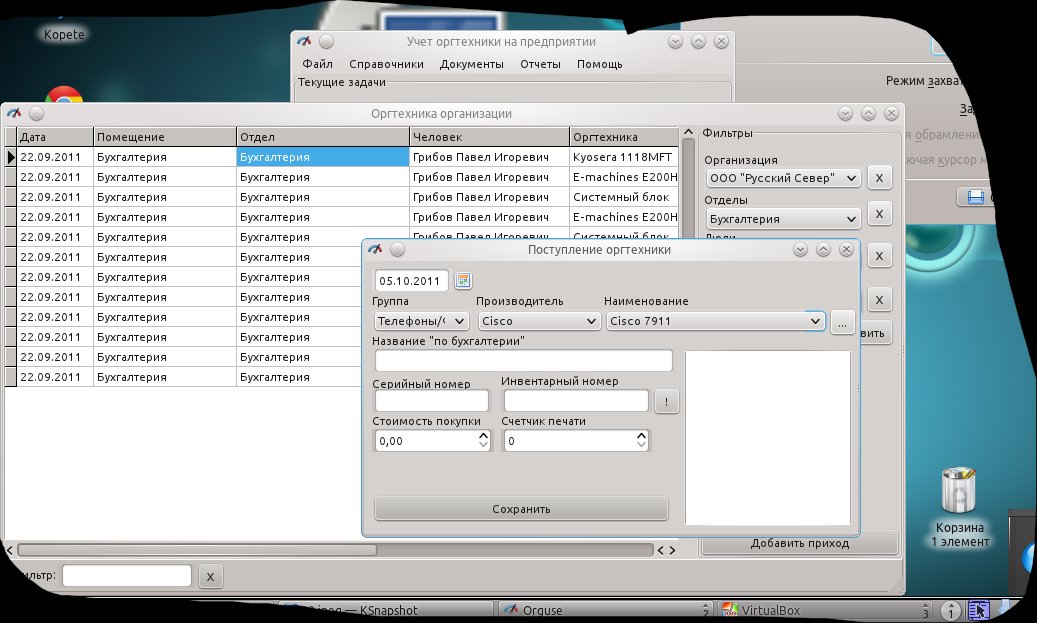The image size is (1037, 623).
Task: Click the Серийный номер input field
Action: 431,401
